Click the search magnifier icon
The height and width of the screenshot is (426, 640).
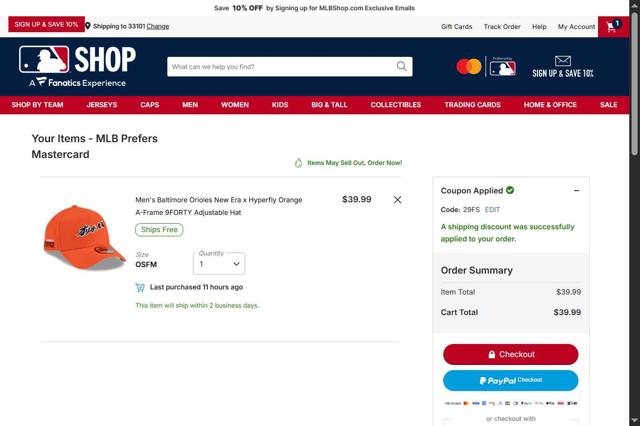tap(402, 66)
